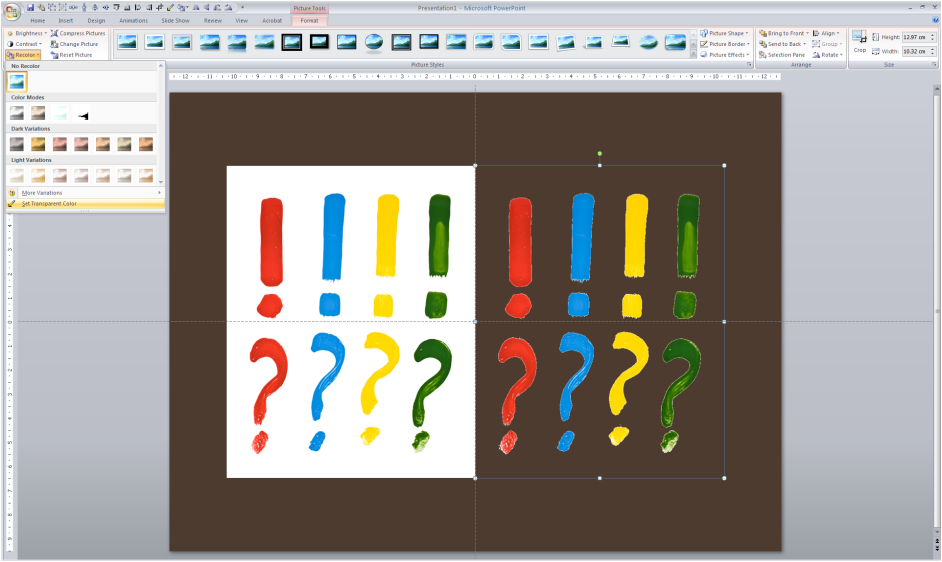This screenshot has height=562, width=942.
Task: Switch to the Design tab
Action: [x=96, y=20]
